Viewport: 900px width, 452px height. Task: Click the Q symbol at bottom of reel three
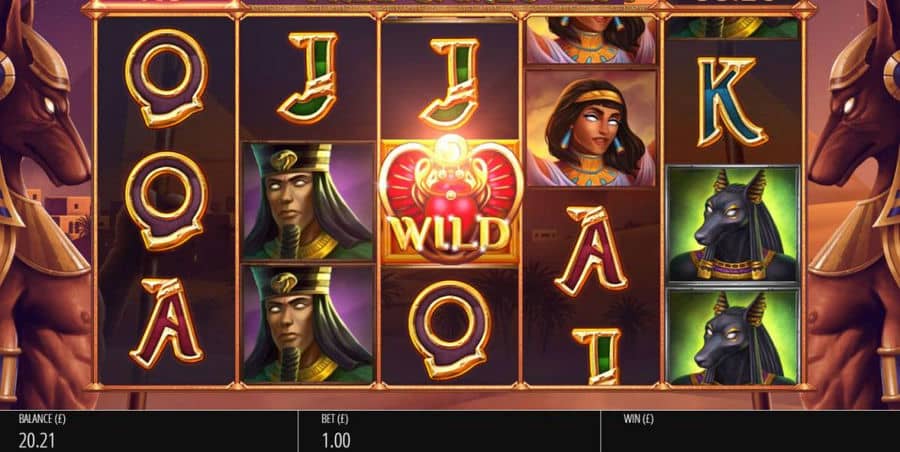click(451, 329)
